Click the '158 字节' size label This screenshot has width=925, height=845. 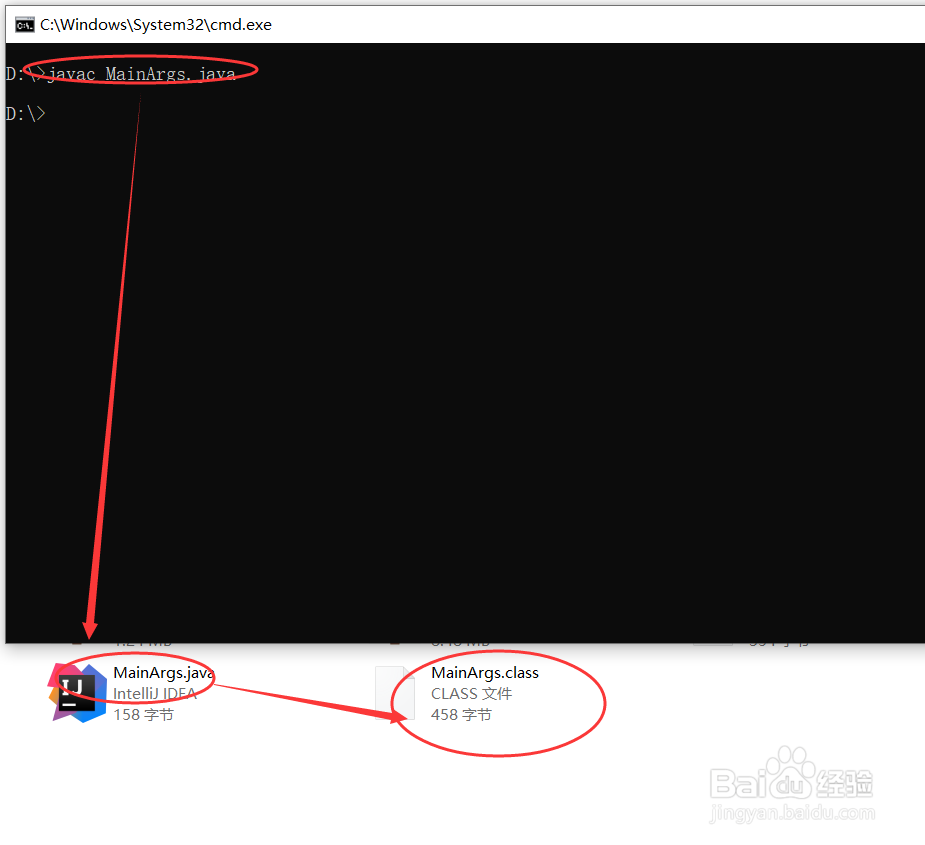coord(143,715)
